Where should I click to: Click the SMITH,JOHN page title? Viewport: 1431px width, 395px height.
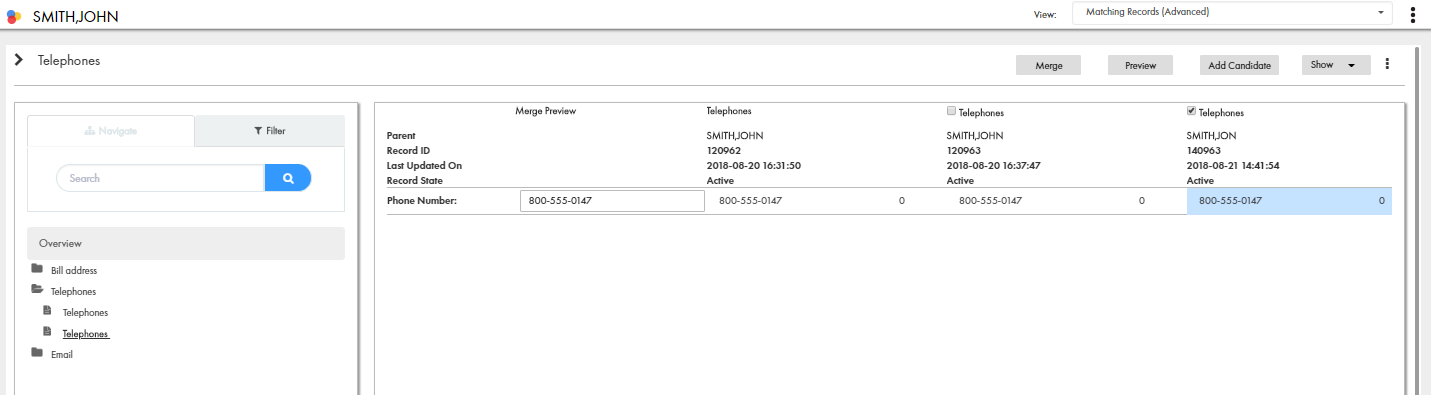76,16
